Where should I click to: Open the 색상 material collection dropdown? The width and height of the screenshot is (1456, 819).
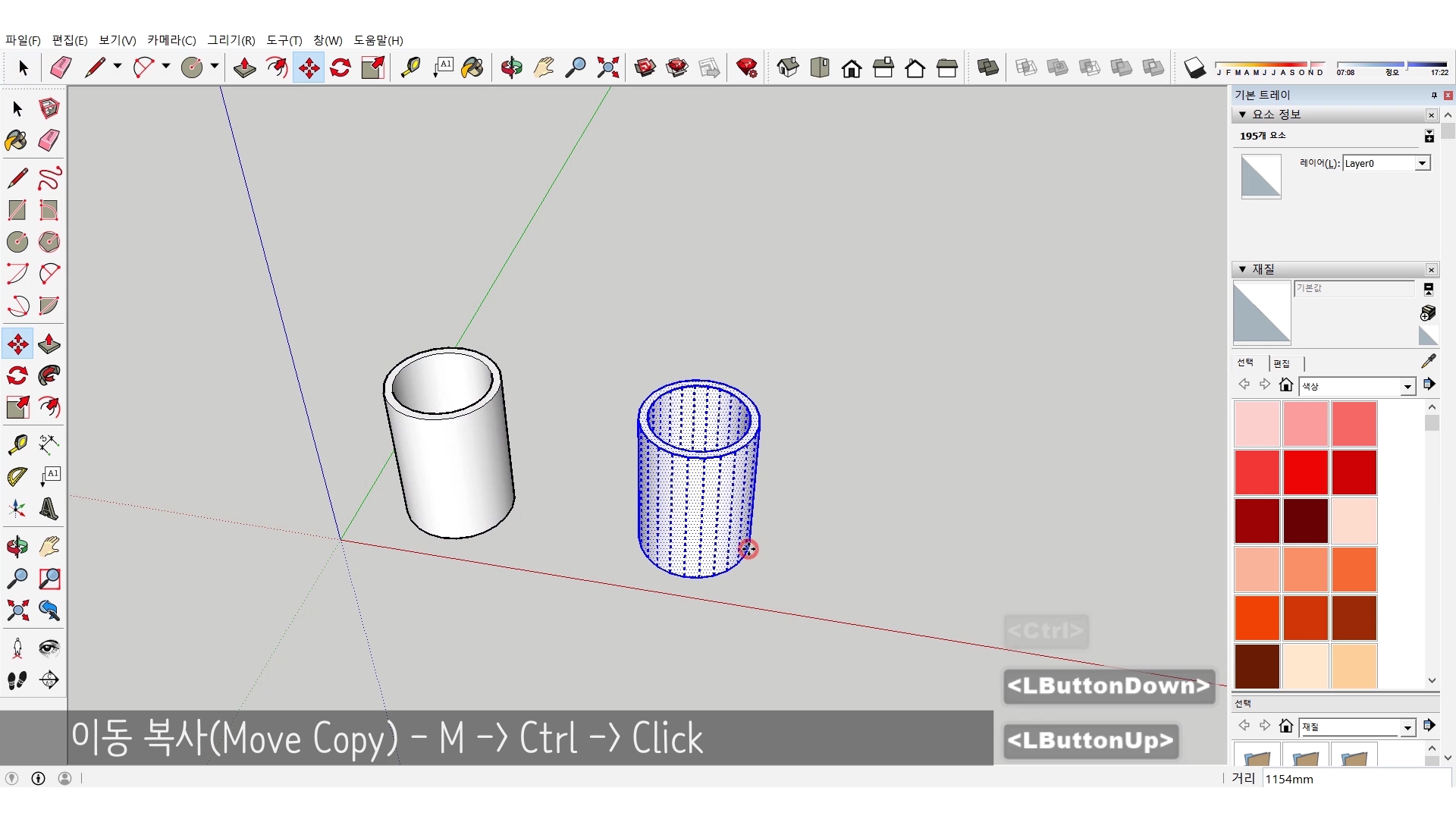click(x=1407, y=387)
